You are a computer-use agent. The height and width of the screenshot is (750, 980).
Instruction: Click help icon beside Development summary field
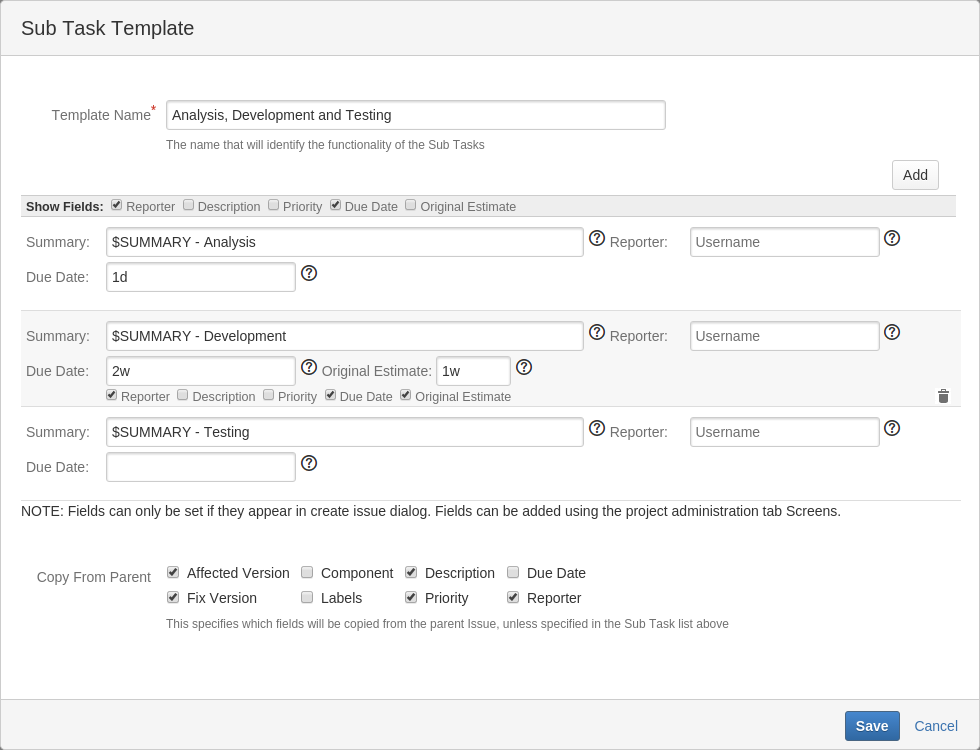597,332
